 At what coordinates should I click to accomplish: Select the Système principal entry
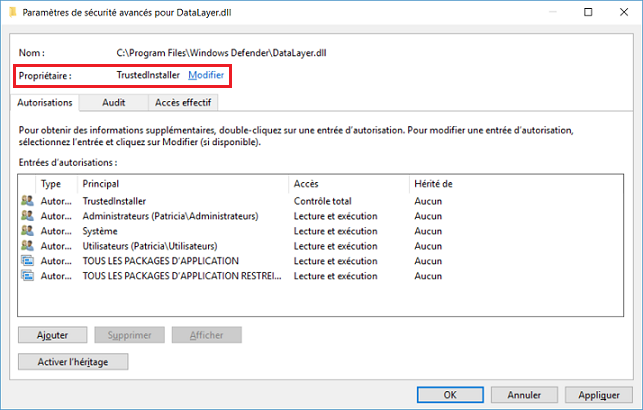click(x=100, y=231)
